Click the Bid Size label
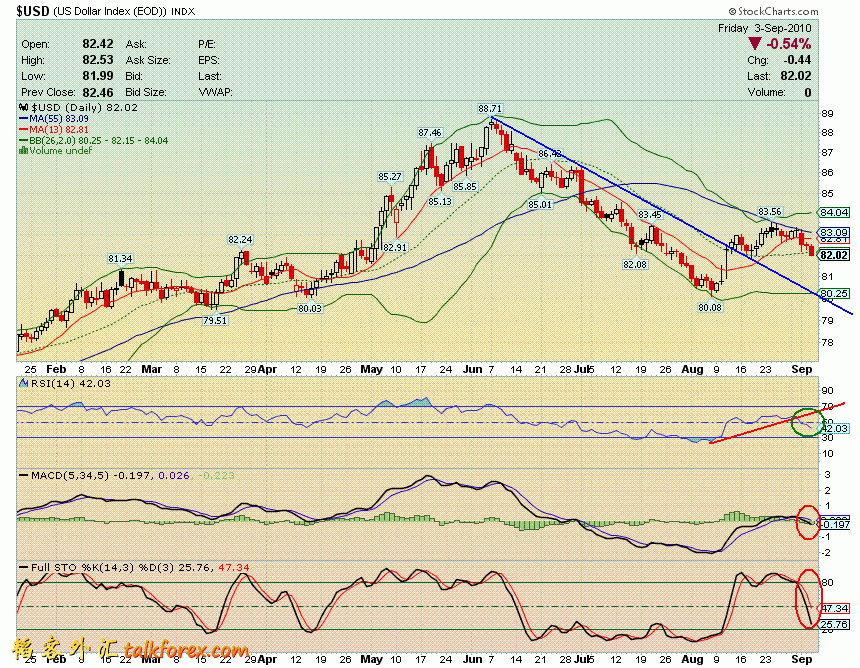Screen dimensions: 860x668 pos(145,92)
